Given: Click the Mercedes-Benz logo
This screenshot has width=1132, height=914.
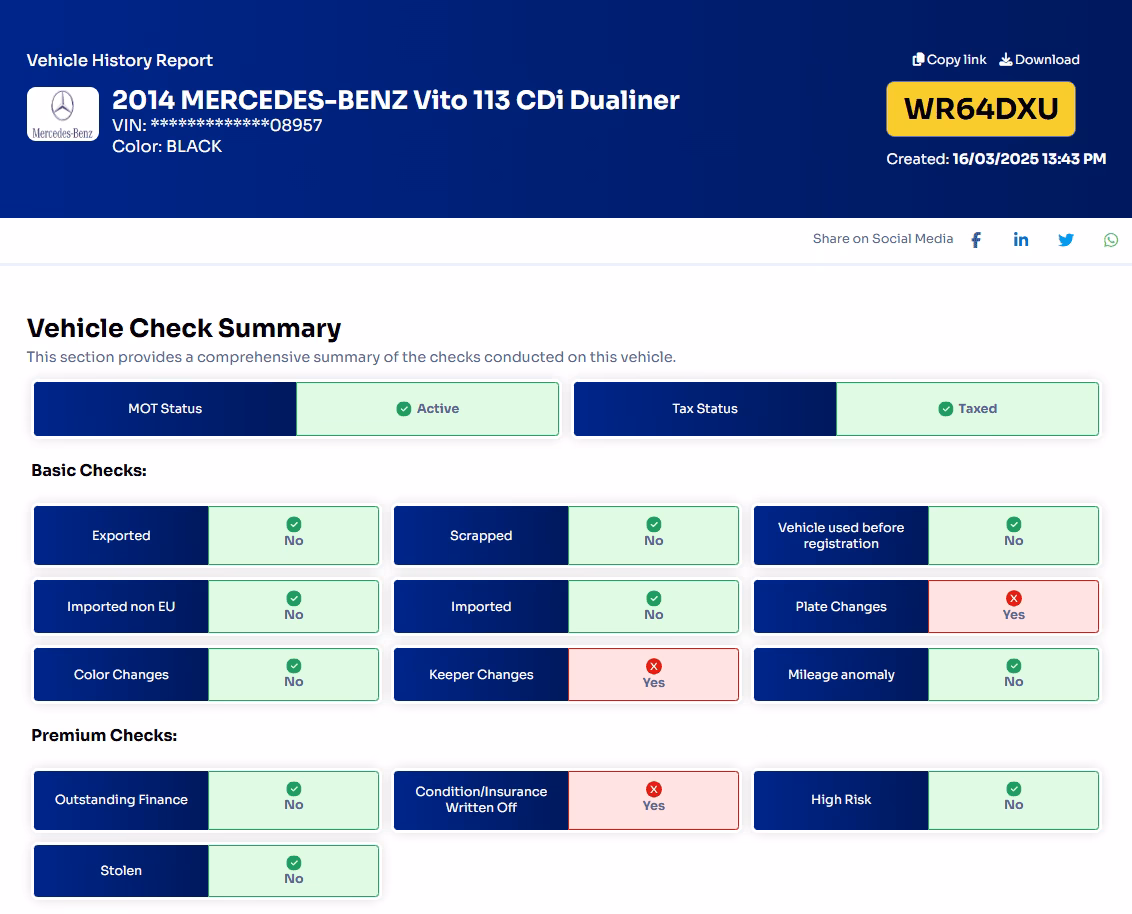Looking at the screenshot, I should pos(62,113).
